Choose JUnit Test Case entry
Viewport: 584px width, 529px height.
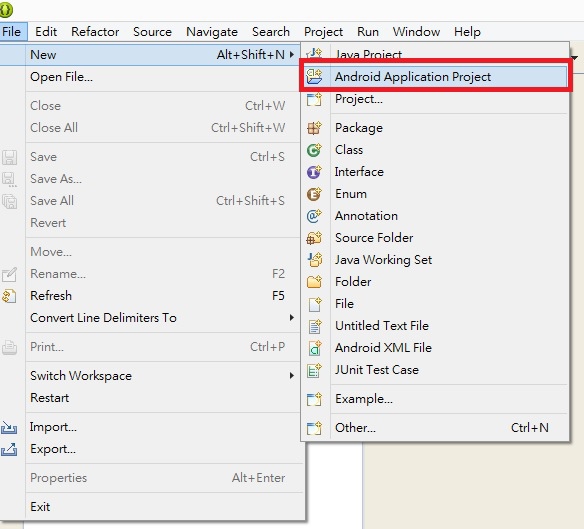[435, 370]
